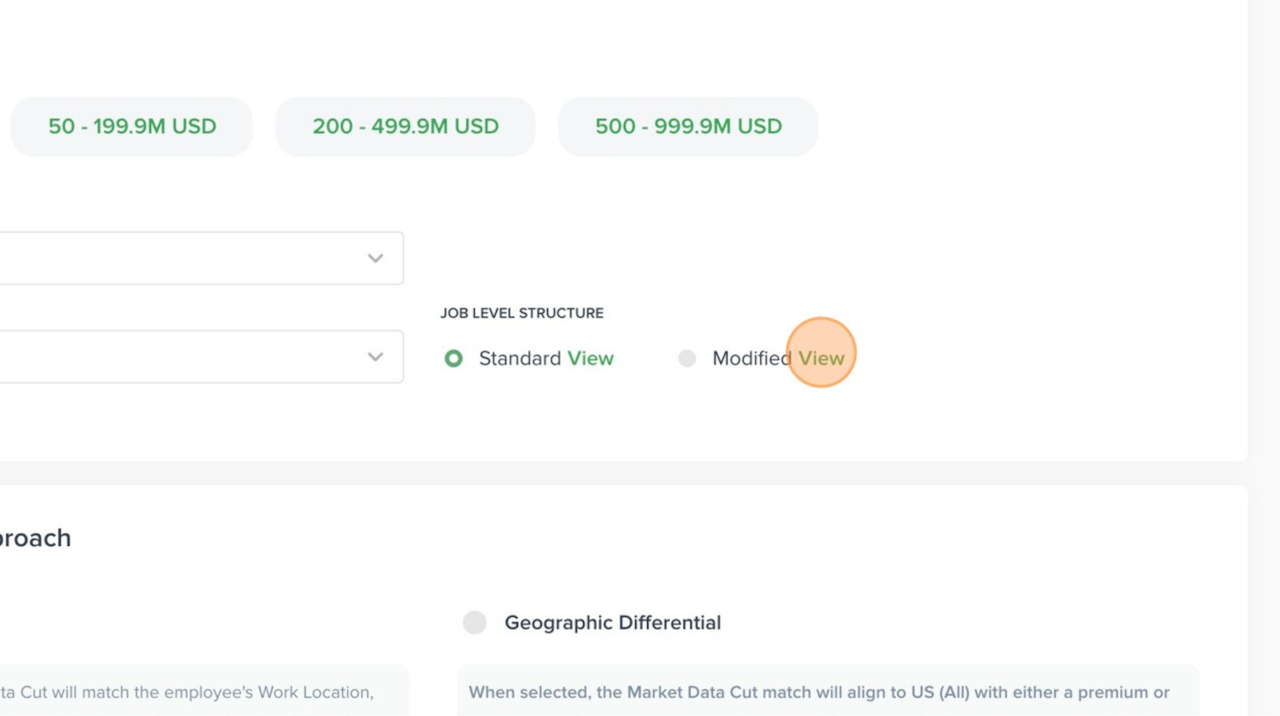Image resolution: width=1280 pixels, height=716 pixels.
Task: Open the View link next to Standard
Action: (590, 358)
